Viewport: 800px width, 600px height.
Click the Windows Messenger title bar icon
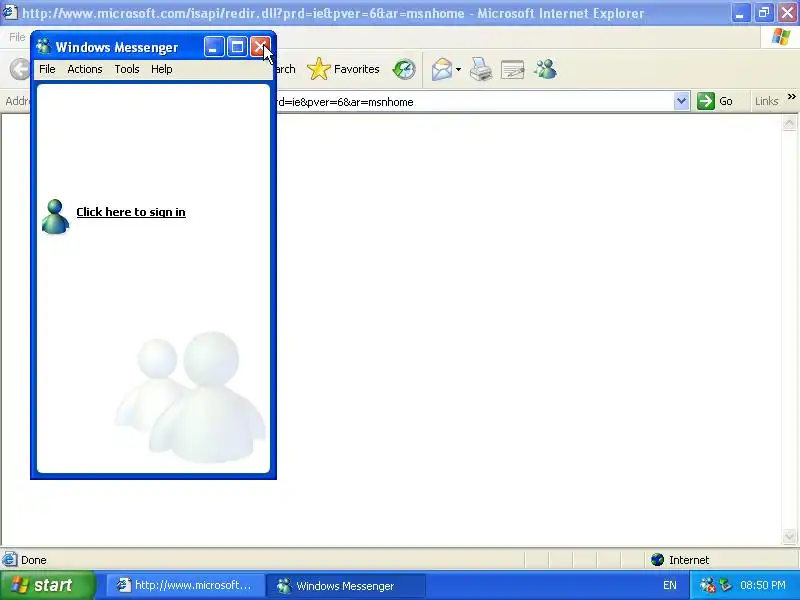pyautogui.click(x=44, y=46)
